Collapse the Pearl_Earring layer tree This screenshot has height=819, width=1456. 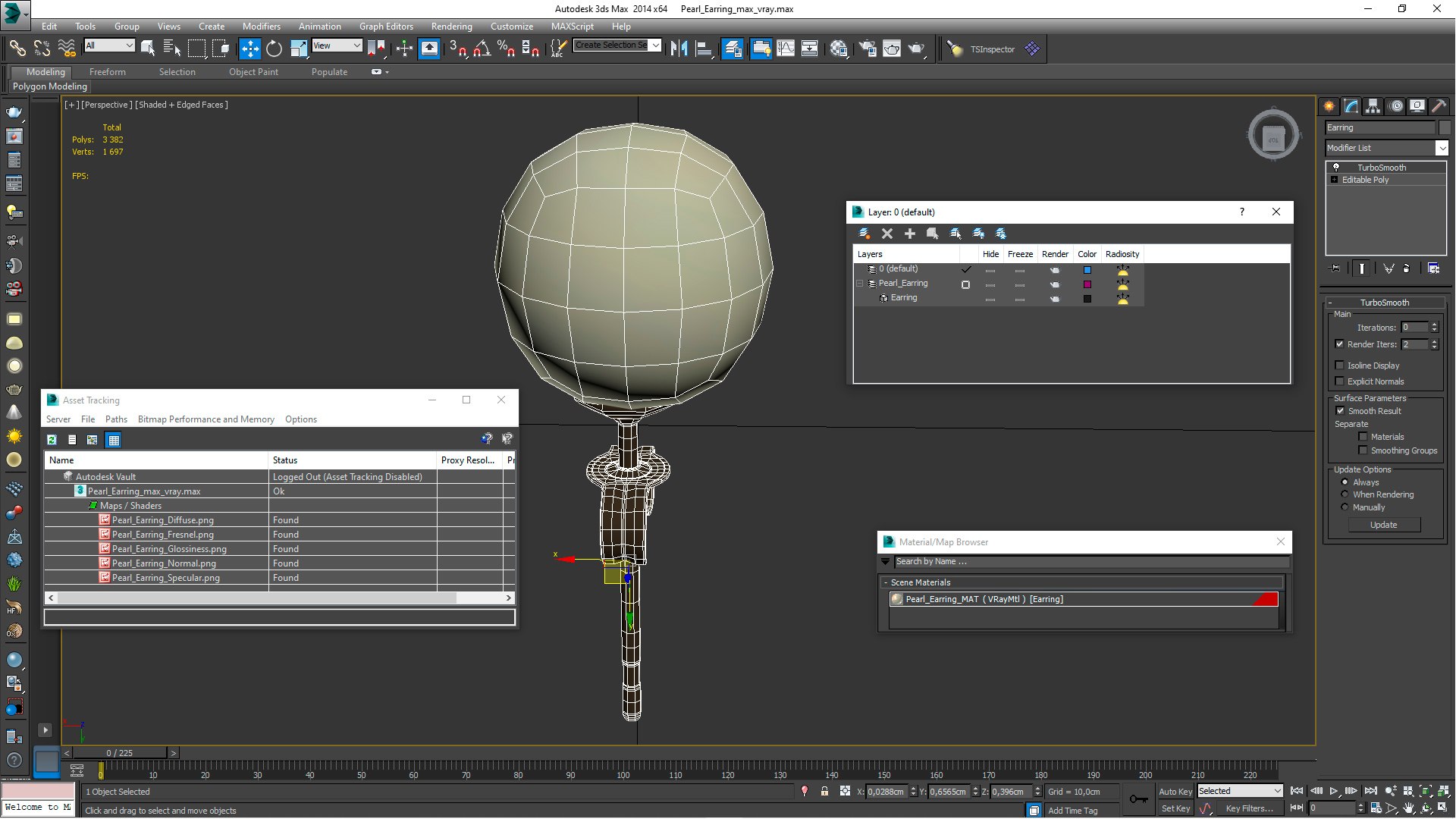(860, 284)
